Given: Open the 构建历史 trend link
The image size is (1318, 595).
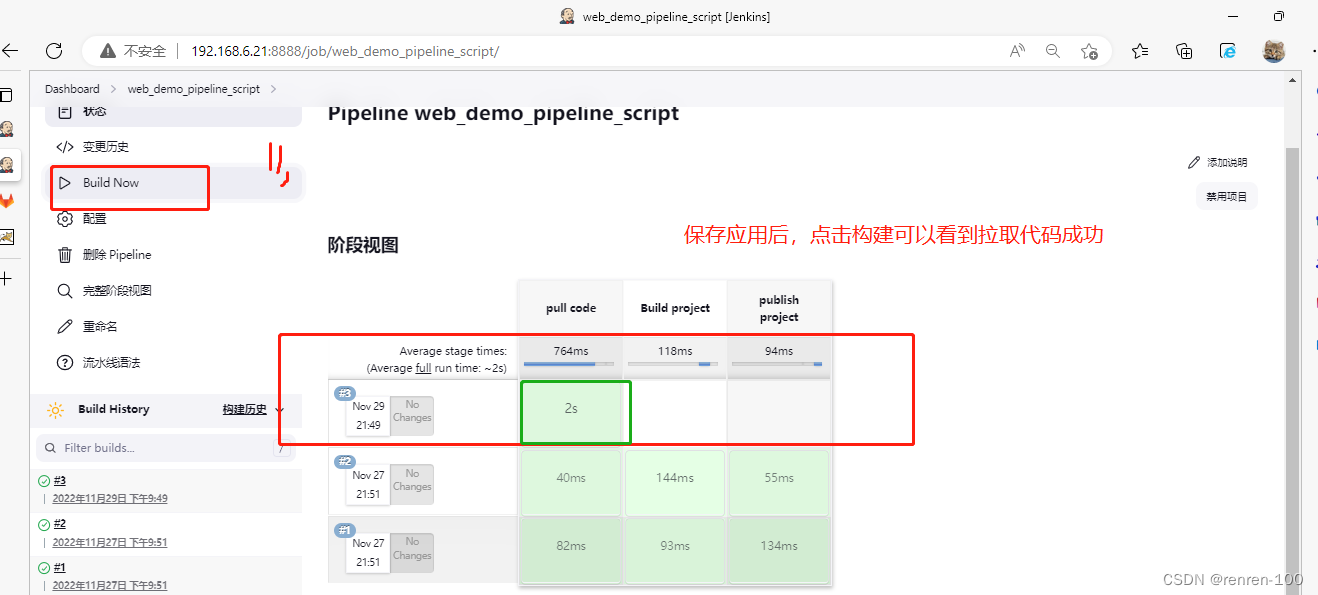Looking at the screenshot, I should tap(245, 410).
